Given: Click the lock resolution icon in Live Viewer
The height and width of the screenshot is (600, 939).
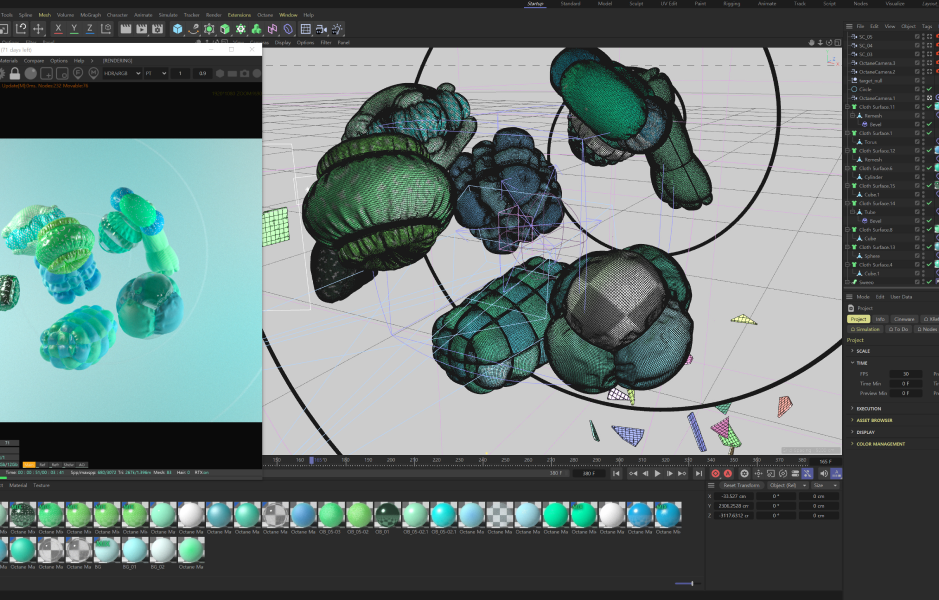Looking at the screenshot, I should (15, 73).
